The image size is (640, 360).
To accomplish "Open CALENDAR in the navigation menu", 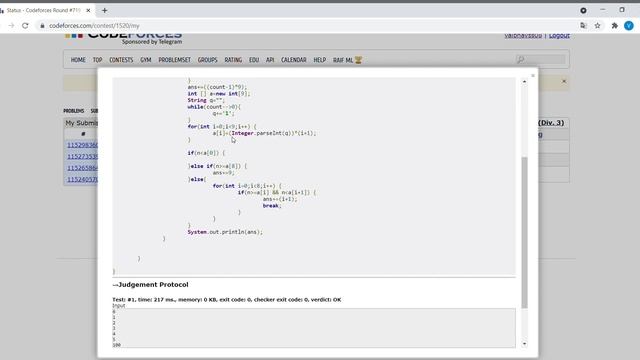I will [x=293, y=60].
